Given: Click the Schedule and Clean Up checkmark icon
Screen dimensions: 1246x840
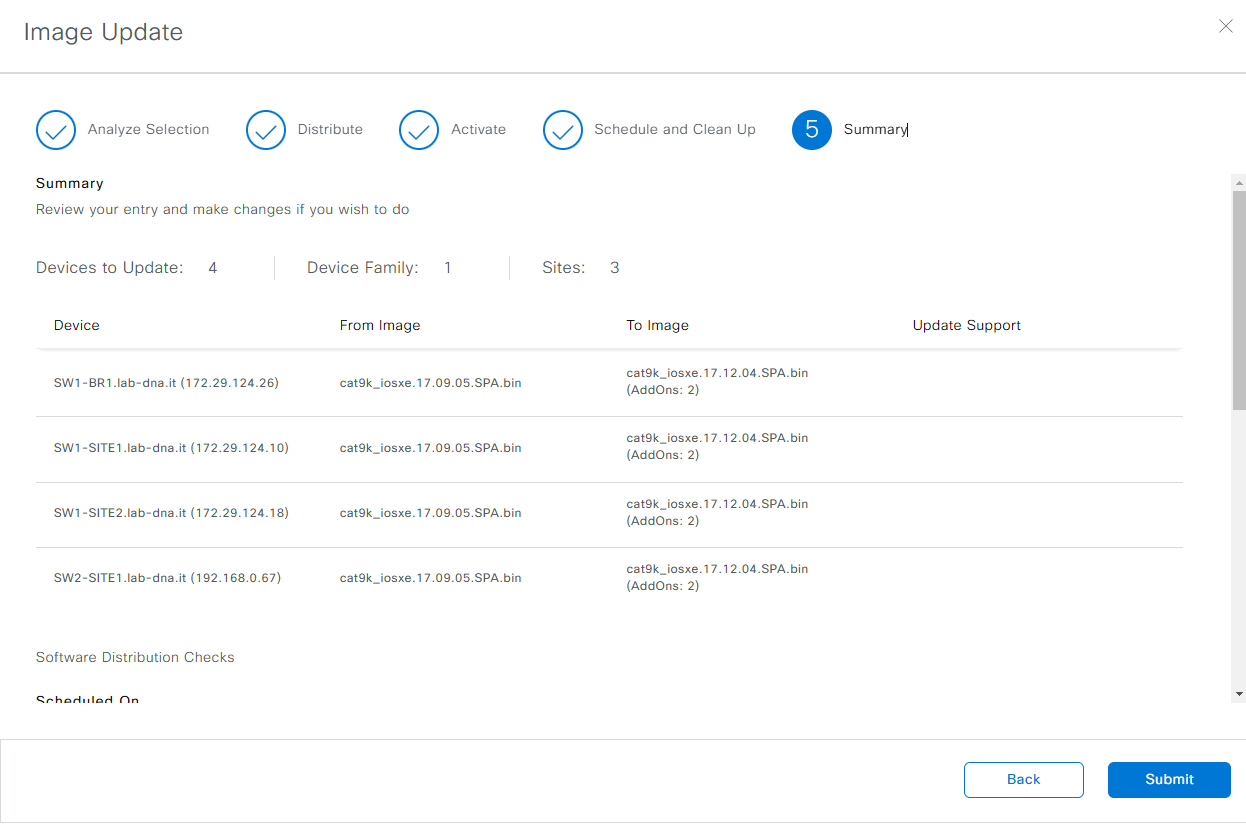Looking at the screenshot, I should [563, 130].
